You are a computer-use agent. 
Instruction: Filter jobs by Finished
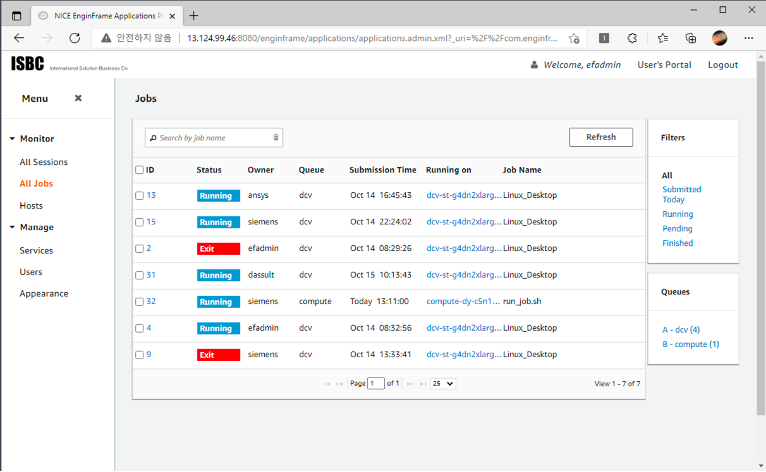(x=678, y=243)
